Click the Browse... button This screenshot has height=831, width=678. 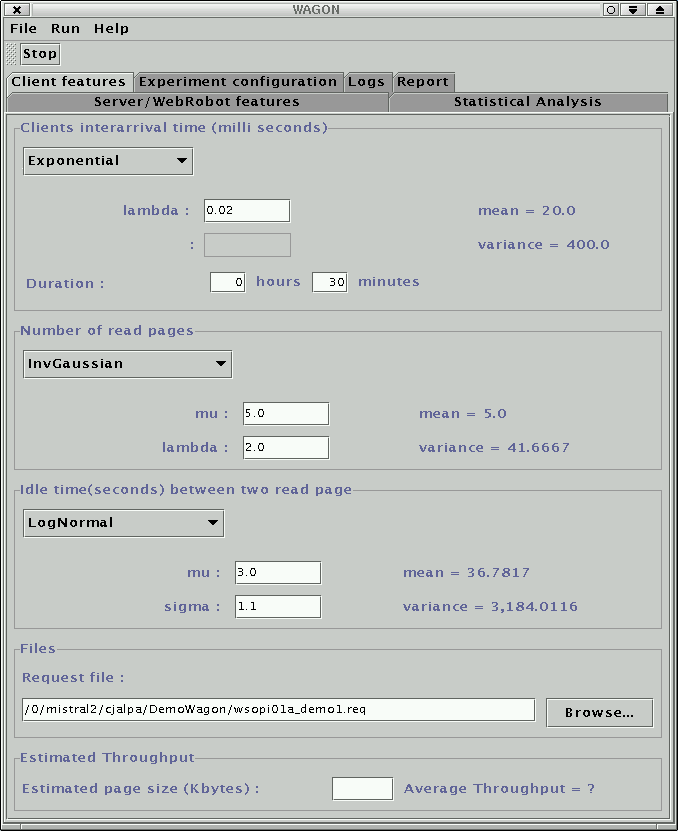coord(599,713)
